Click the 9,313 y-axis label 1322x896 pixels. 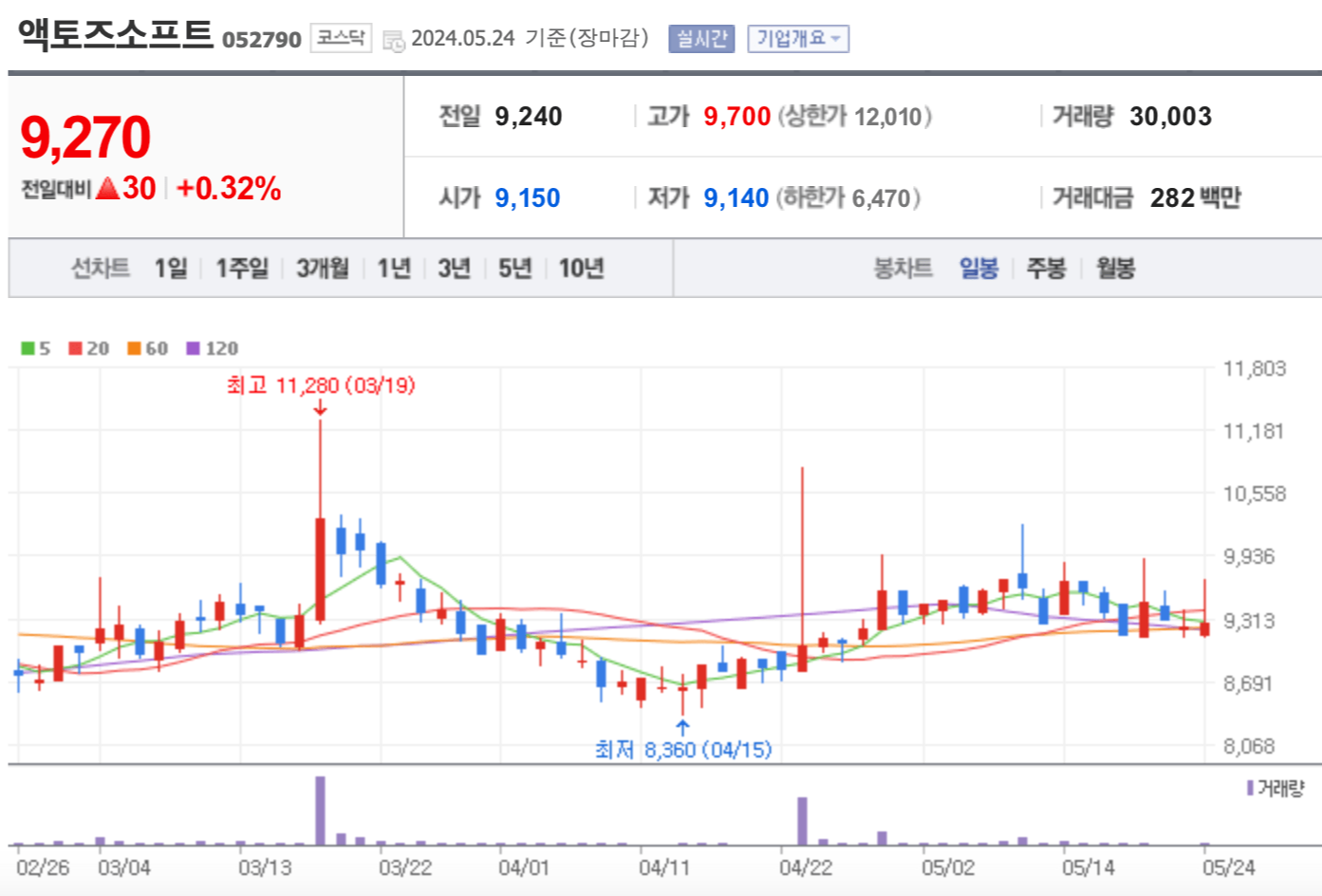pyautogui.click(x=1250, y=621)
